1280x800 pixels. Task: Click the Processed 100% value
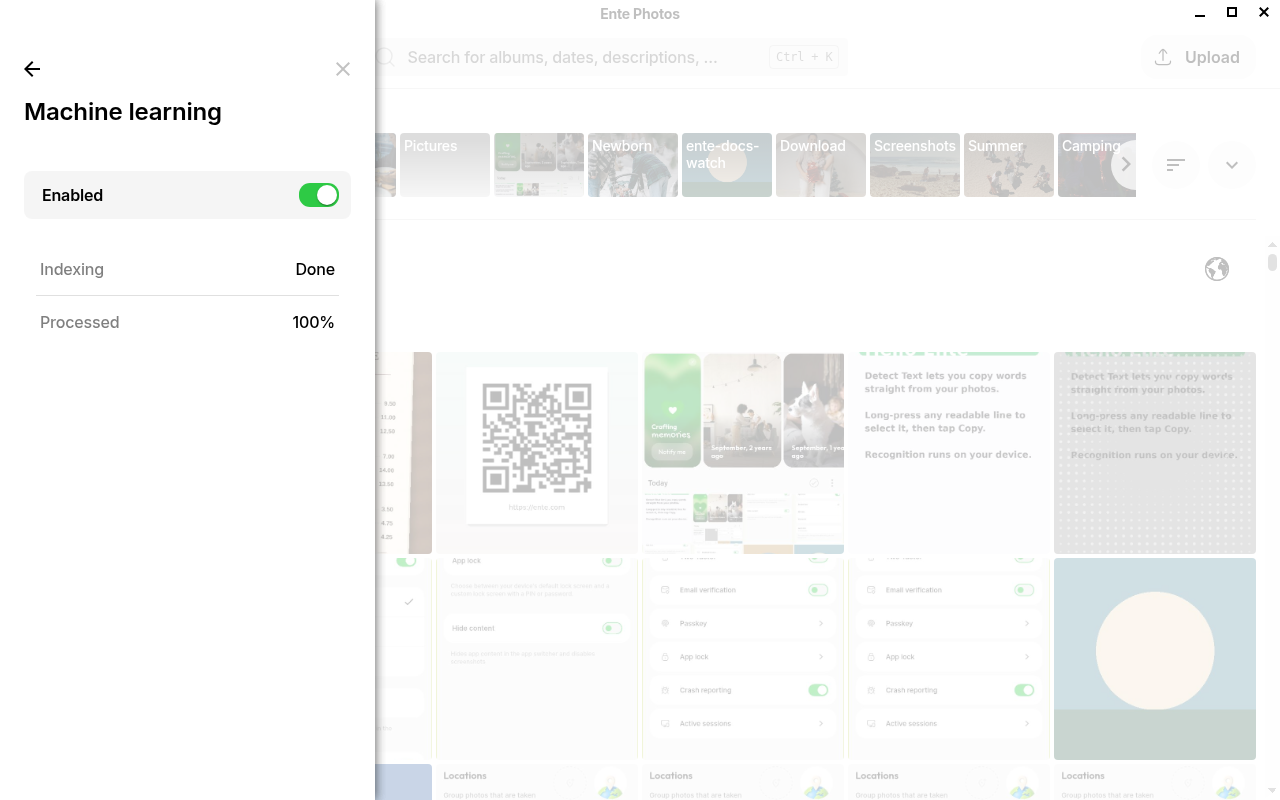[313, 322]
